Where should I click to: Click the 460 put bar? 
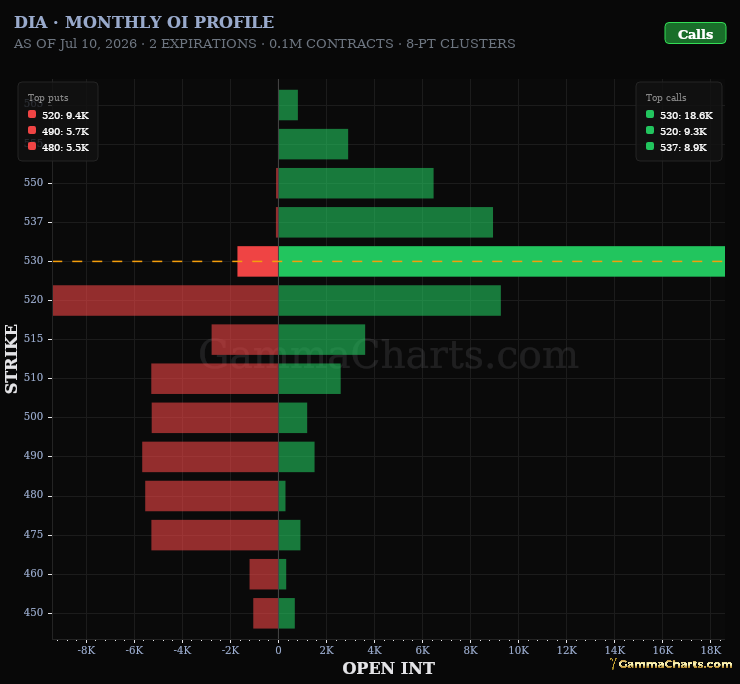(264, 574)
